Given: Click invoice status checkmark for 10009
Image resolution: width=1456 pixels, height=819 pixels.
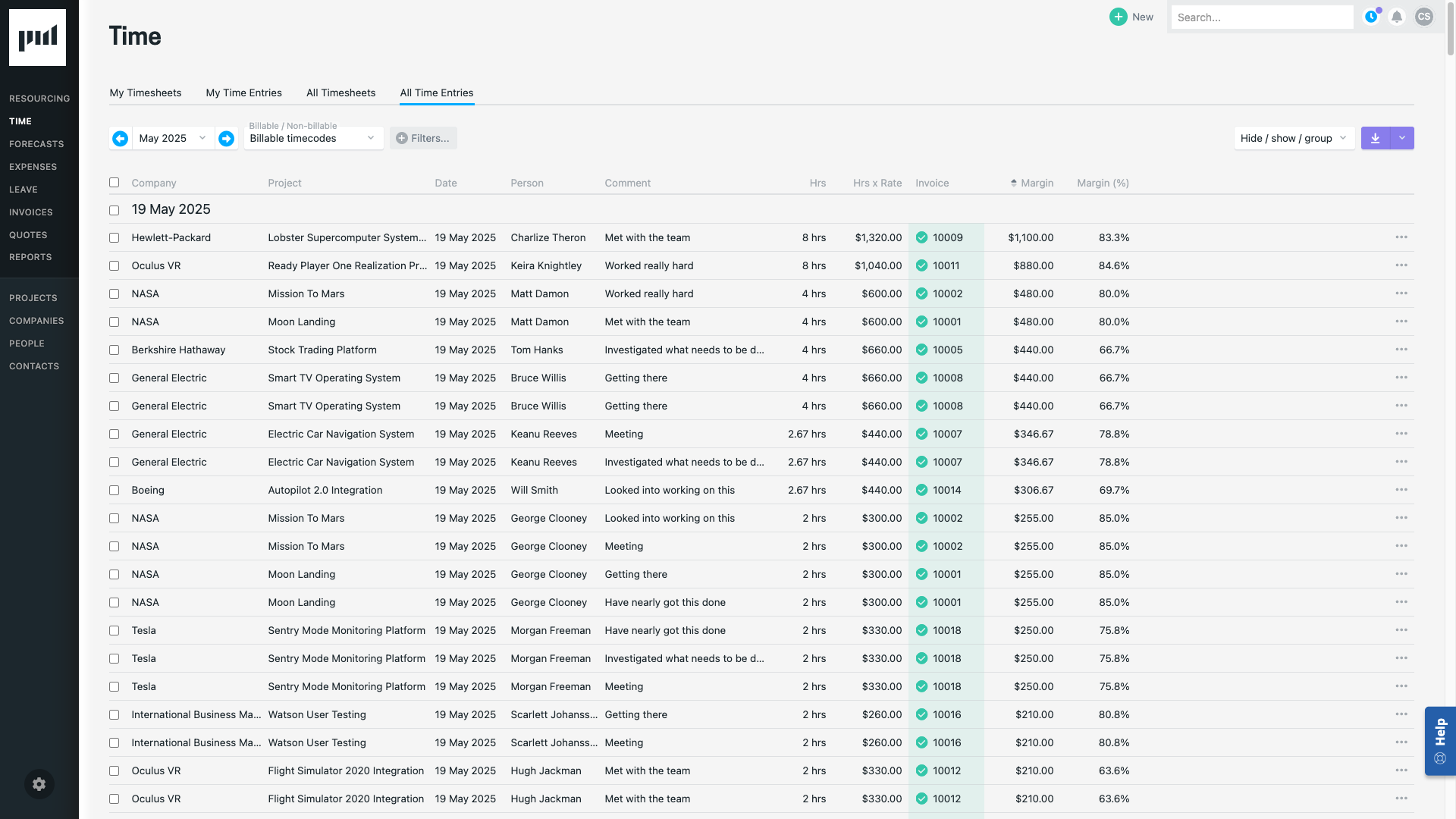Looking at the screenshot, I should 921,237.
